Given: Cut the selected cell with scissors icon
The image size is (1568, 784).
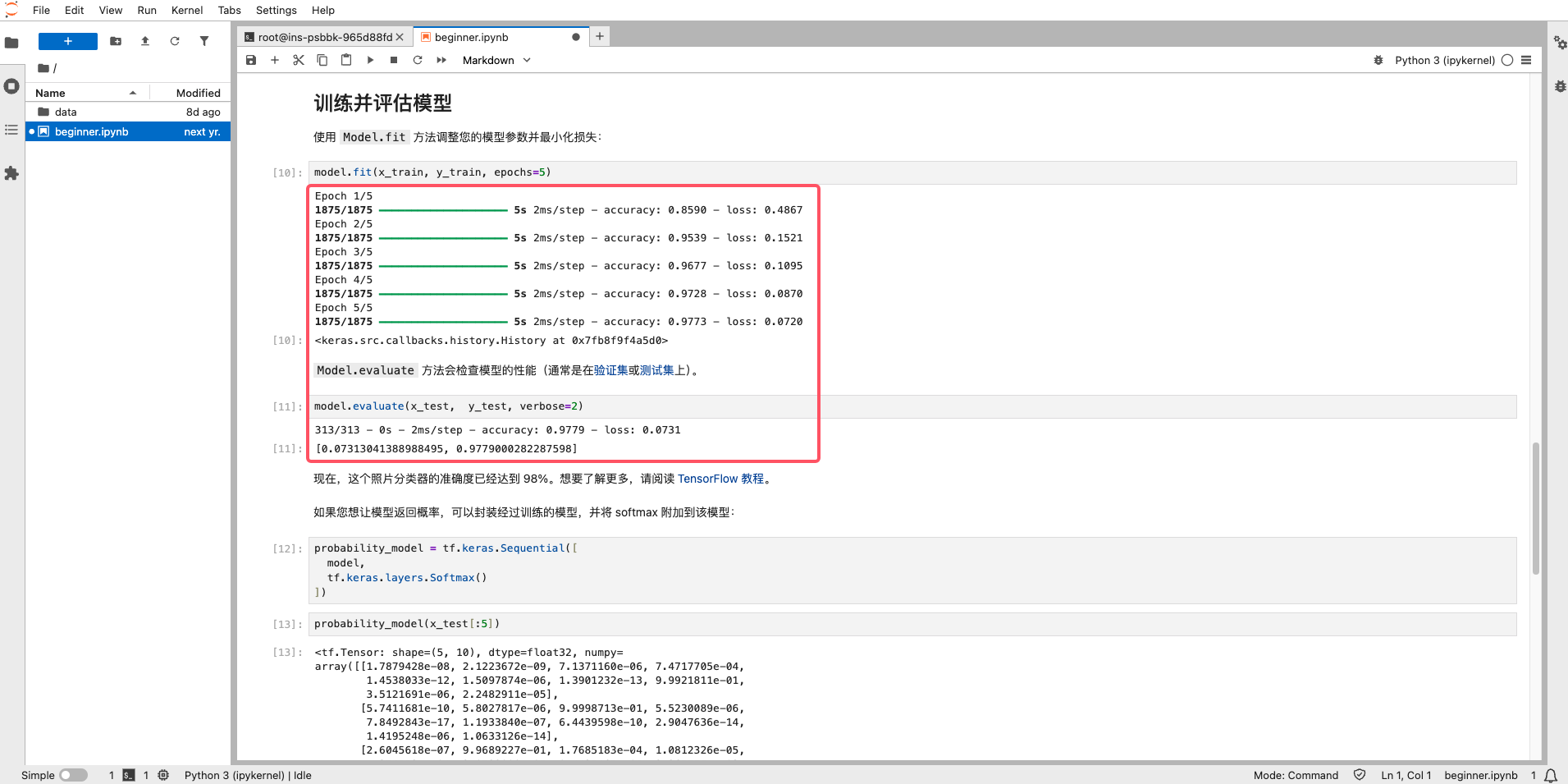Looking at the screenshot, I should click(x=299, y=60).
